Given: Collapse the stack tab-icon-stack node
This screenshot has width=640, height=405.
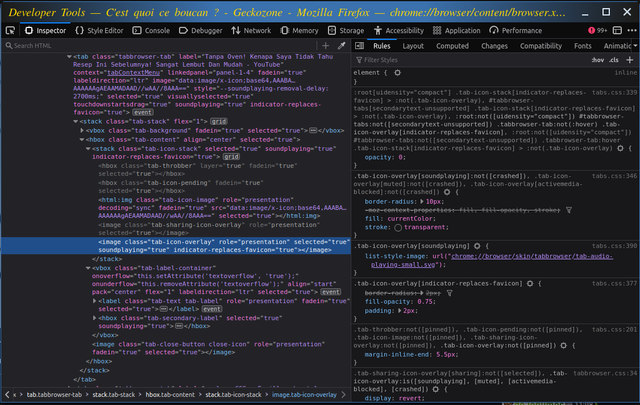Looking at the screenshot, I should pyautogui.click(x=88, y=149).
